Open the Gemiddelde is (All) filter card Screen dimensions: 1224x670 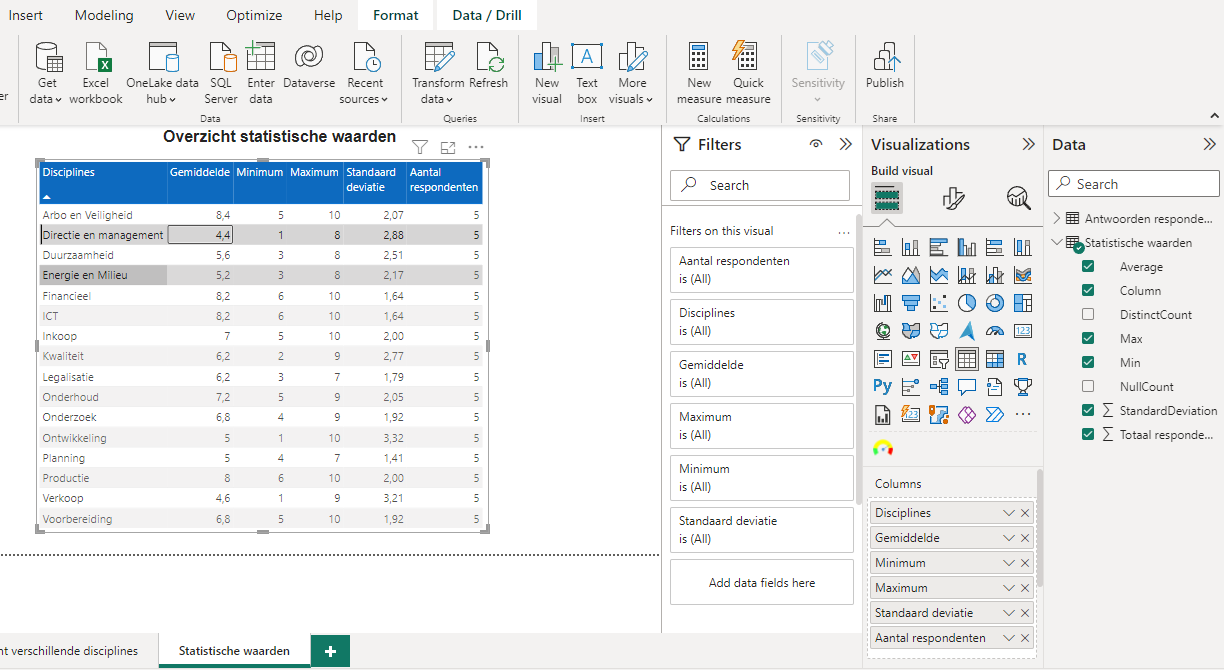(762, 374)
